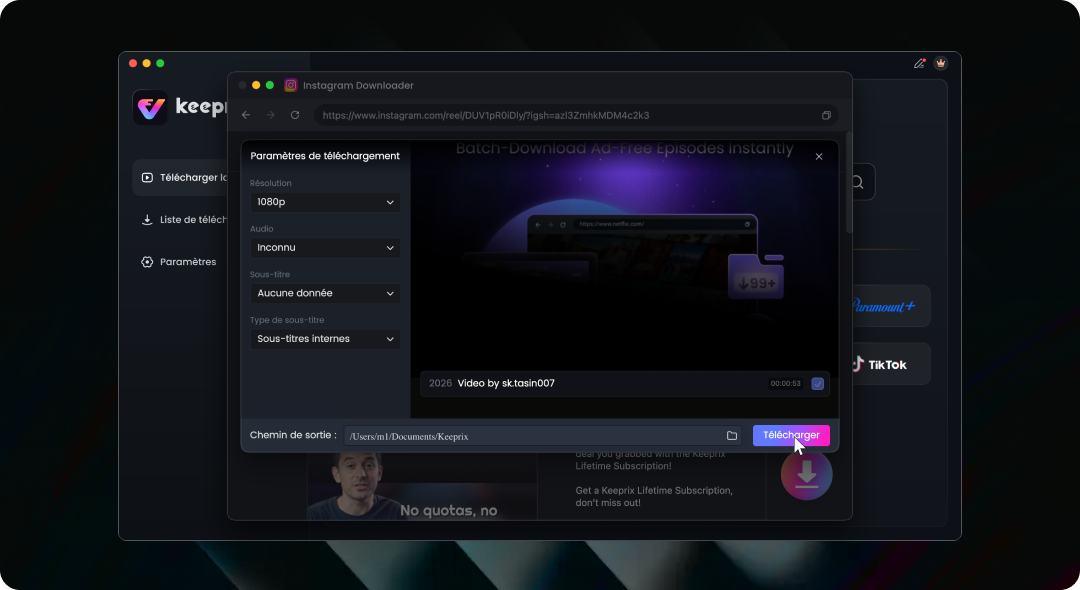The width and height of the screenshot is (1080, 590).
Task: Click the search magnifier icon
Action: (857, 182)
